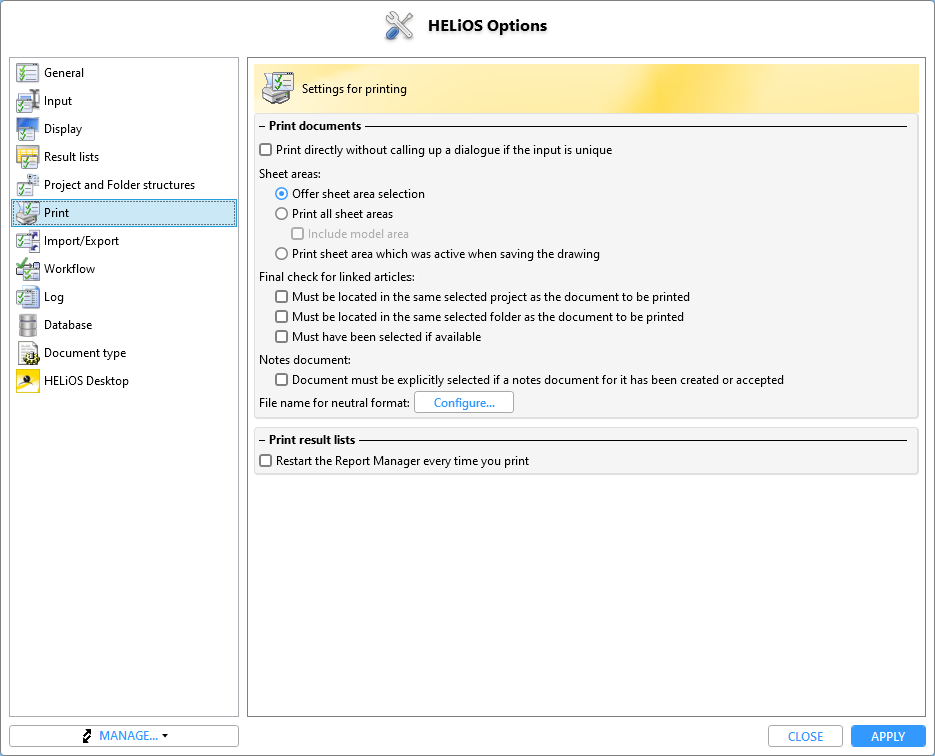The width and height of the screenshot is (935, 756).
Task: Click the 'File name for neutral format:' label
Action: point(335,403)
